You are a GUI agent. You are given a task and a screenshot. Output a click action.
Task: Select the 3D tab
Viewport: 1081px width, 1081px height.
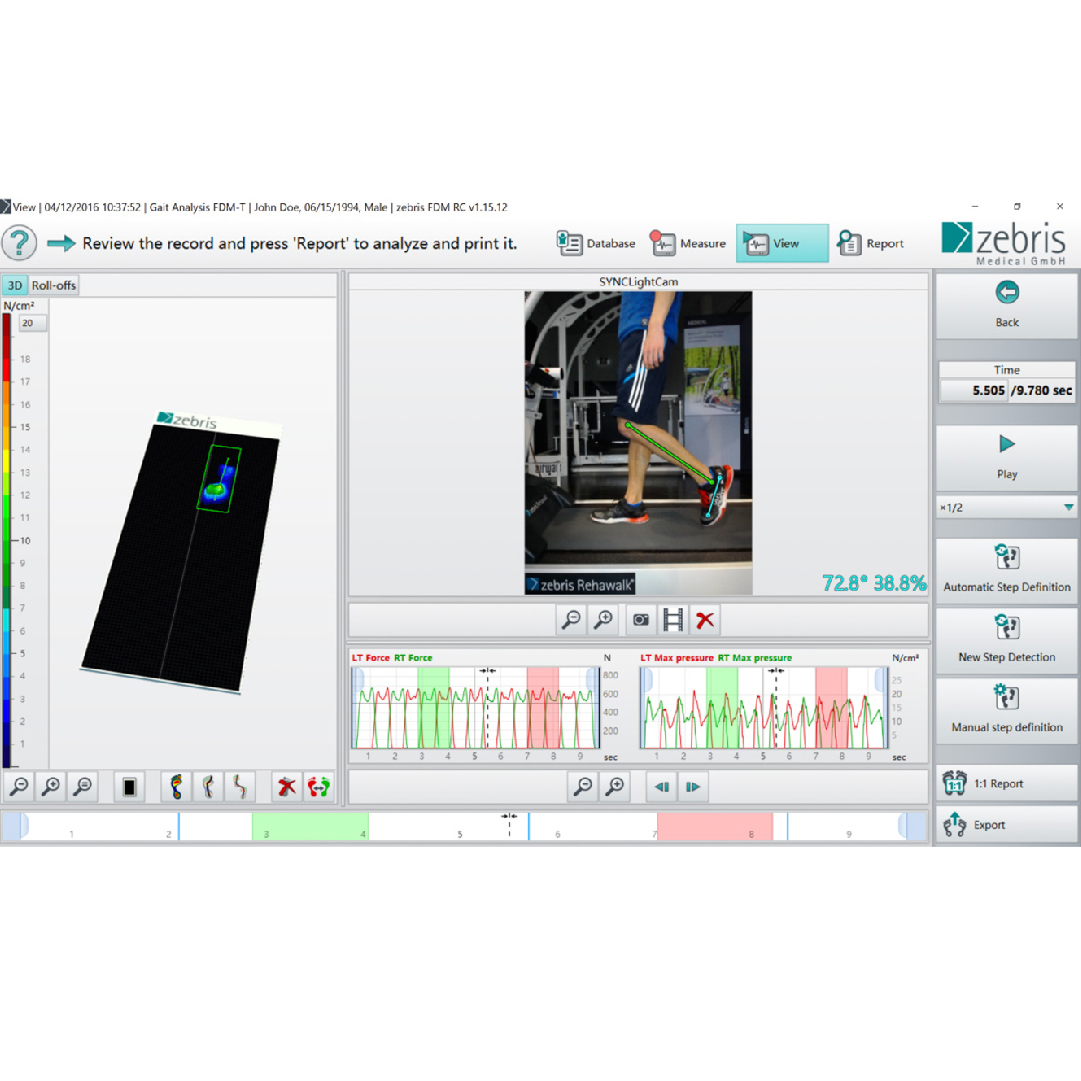click(15, 285)
